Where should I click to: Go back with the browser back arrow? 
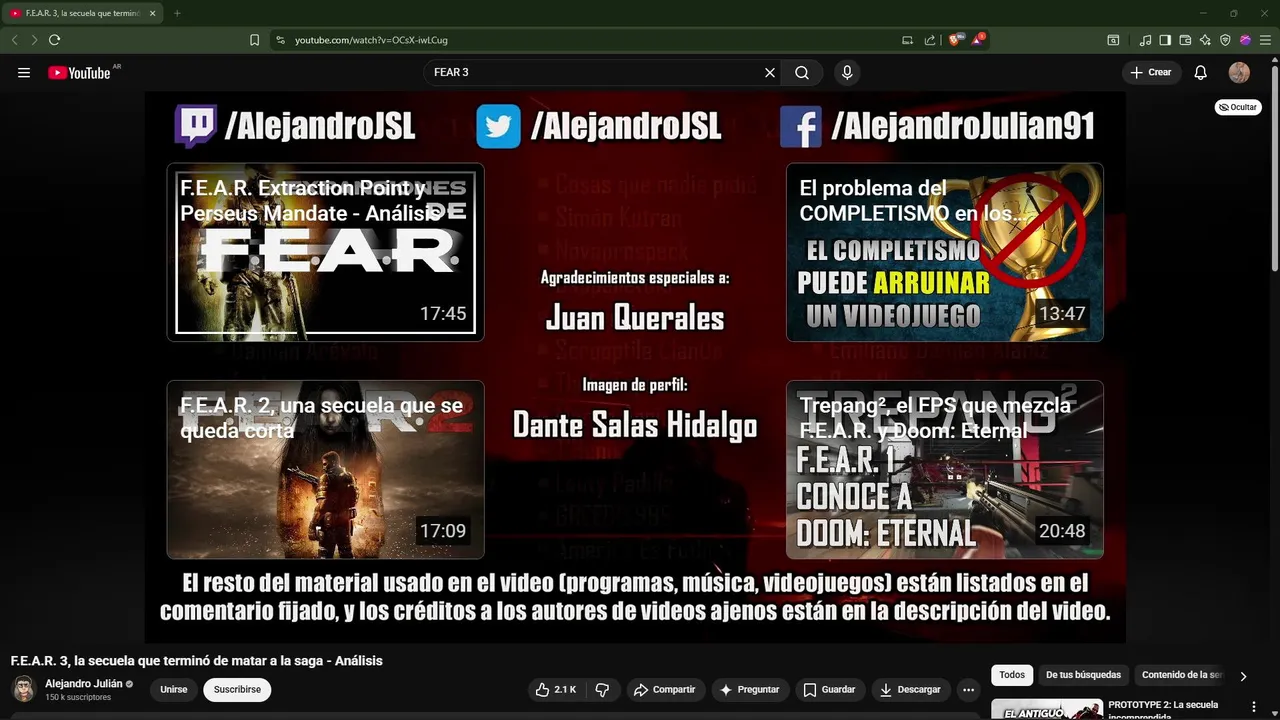15,40
